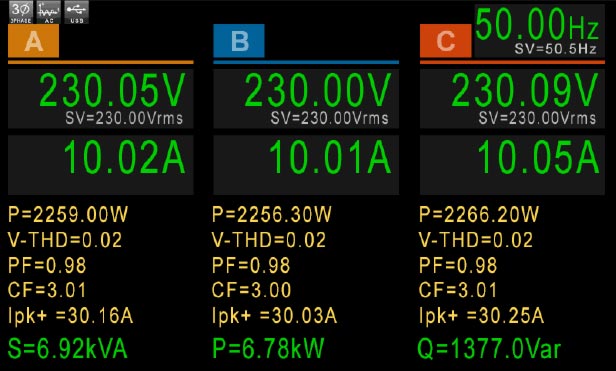Click the P=2266.20W power value
616x371 pixels.
pos(479,215)
